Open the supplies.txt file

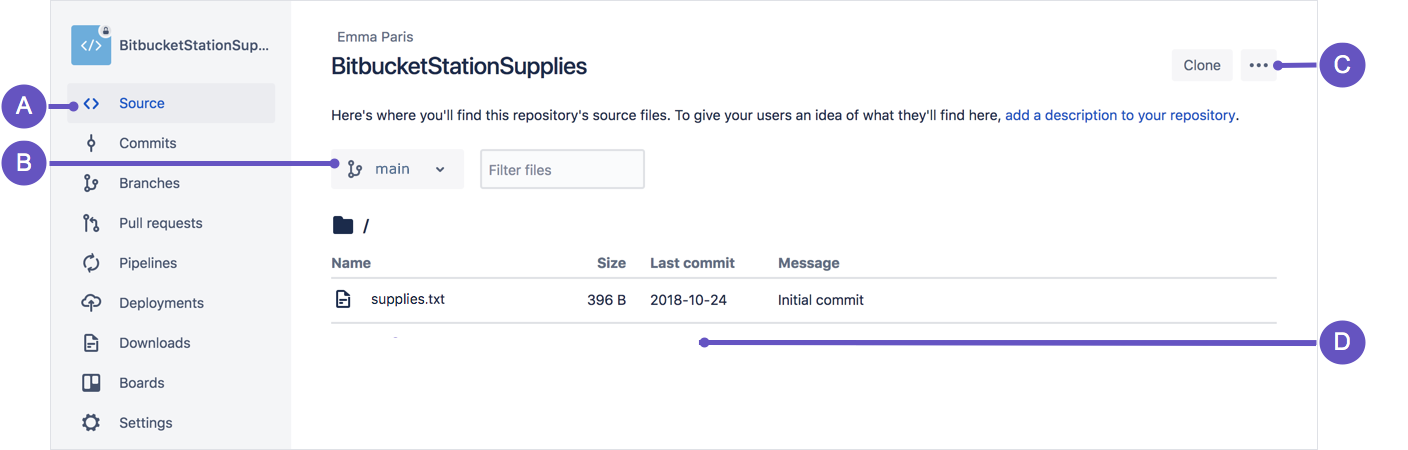coord(407,299)
